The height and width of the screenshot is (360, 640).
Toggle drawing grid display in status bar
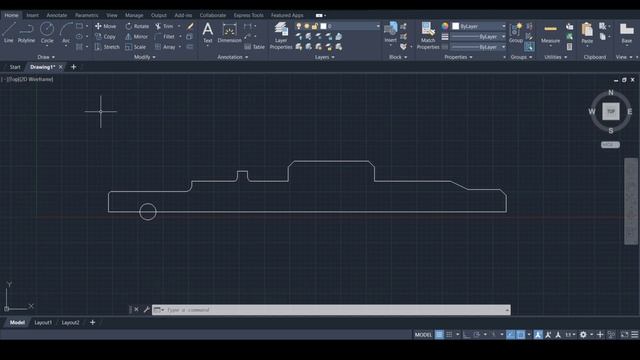pos(439,335)
